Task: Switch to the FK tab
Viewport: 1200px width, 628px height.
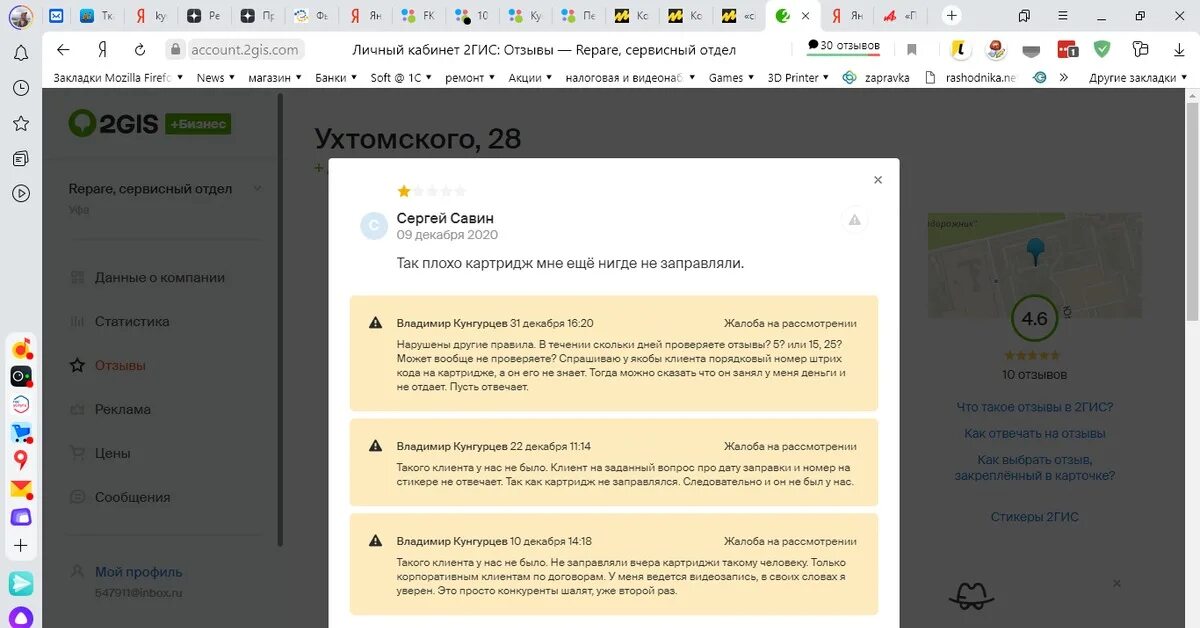Action: [418, 16]
